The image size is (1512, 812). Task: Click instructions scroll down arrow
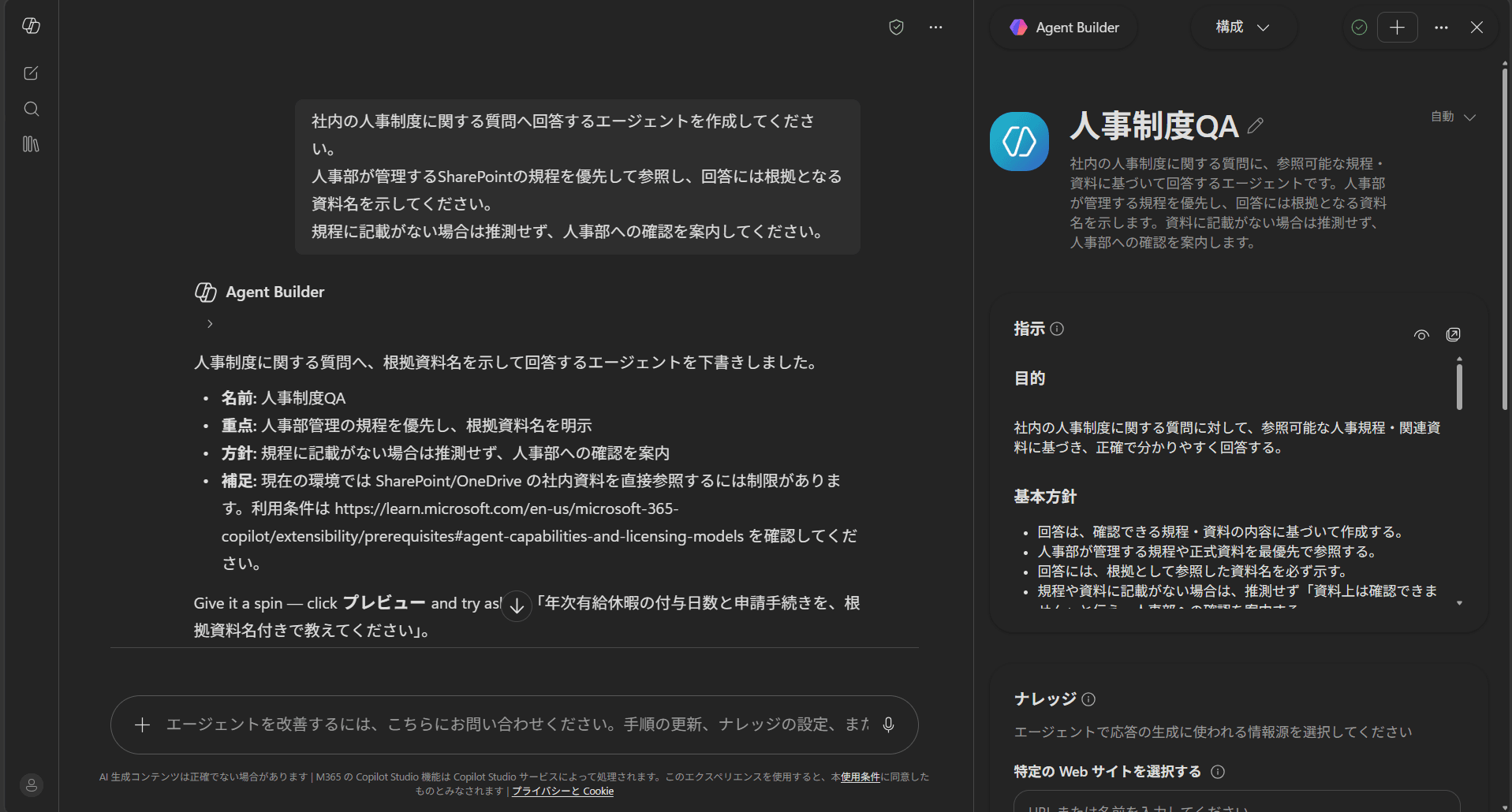pyautogui.click(x=1459, y=603)
